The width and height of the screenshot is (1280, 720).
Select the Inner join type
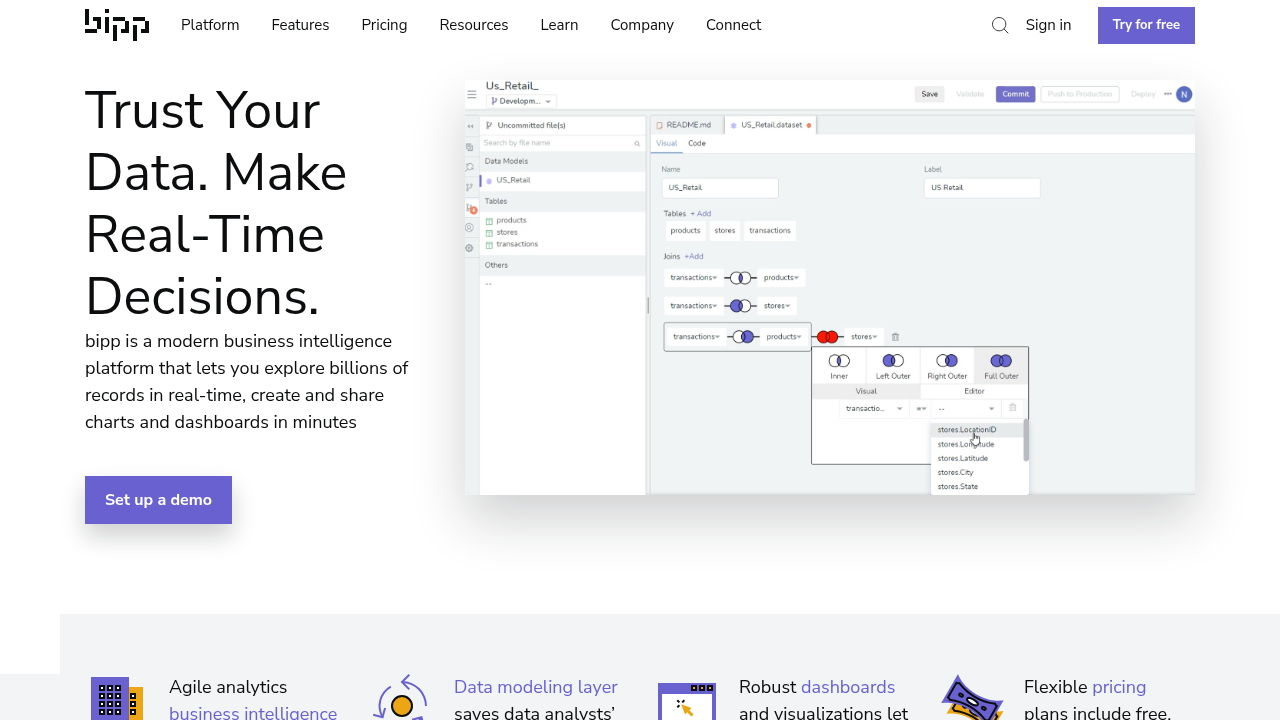point(838,364)
